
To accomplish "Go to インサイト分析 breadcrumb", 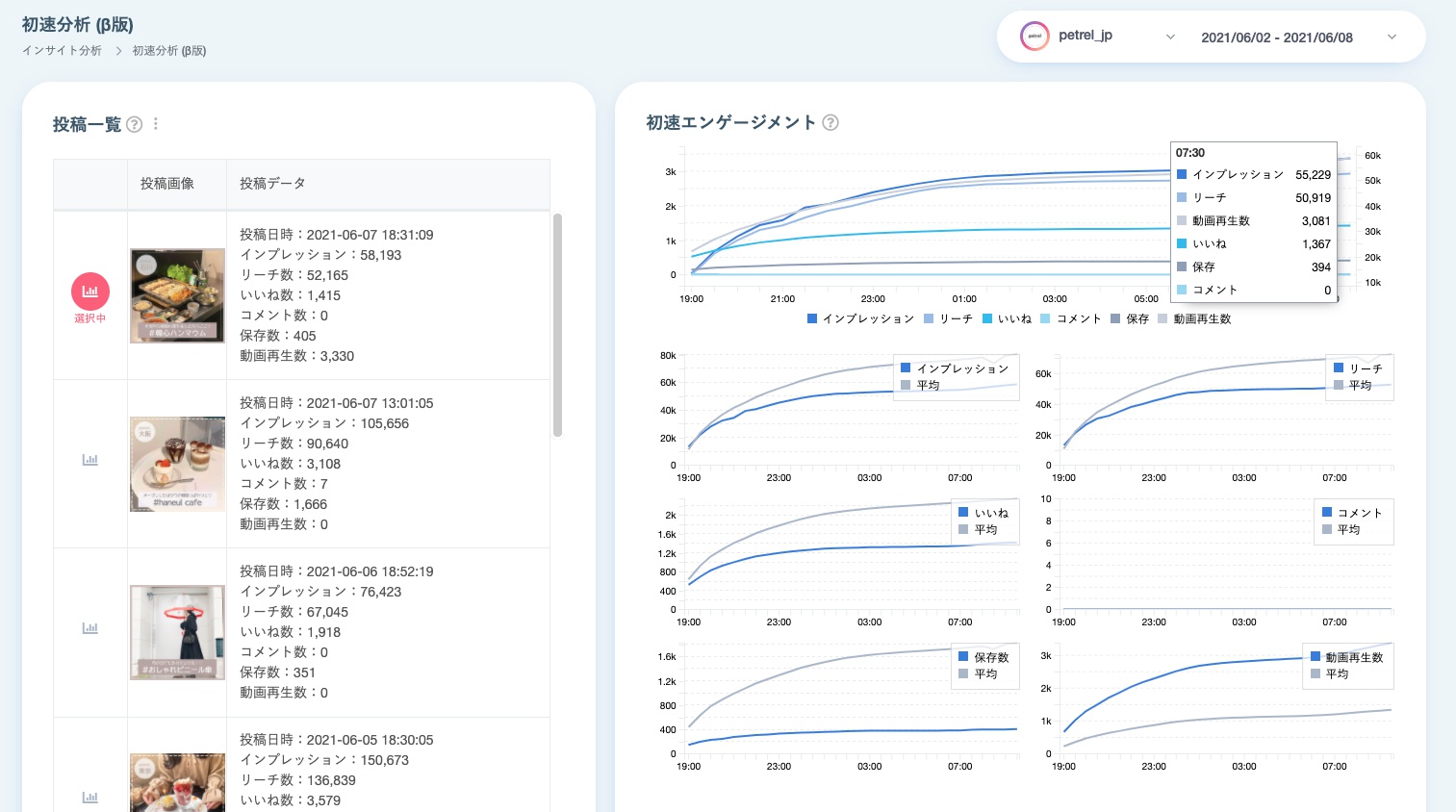I will point(62,51).
